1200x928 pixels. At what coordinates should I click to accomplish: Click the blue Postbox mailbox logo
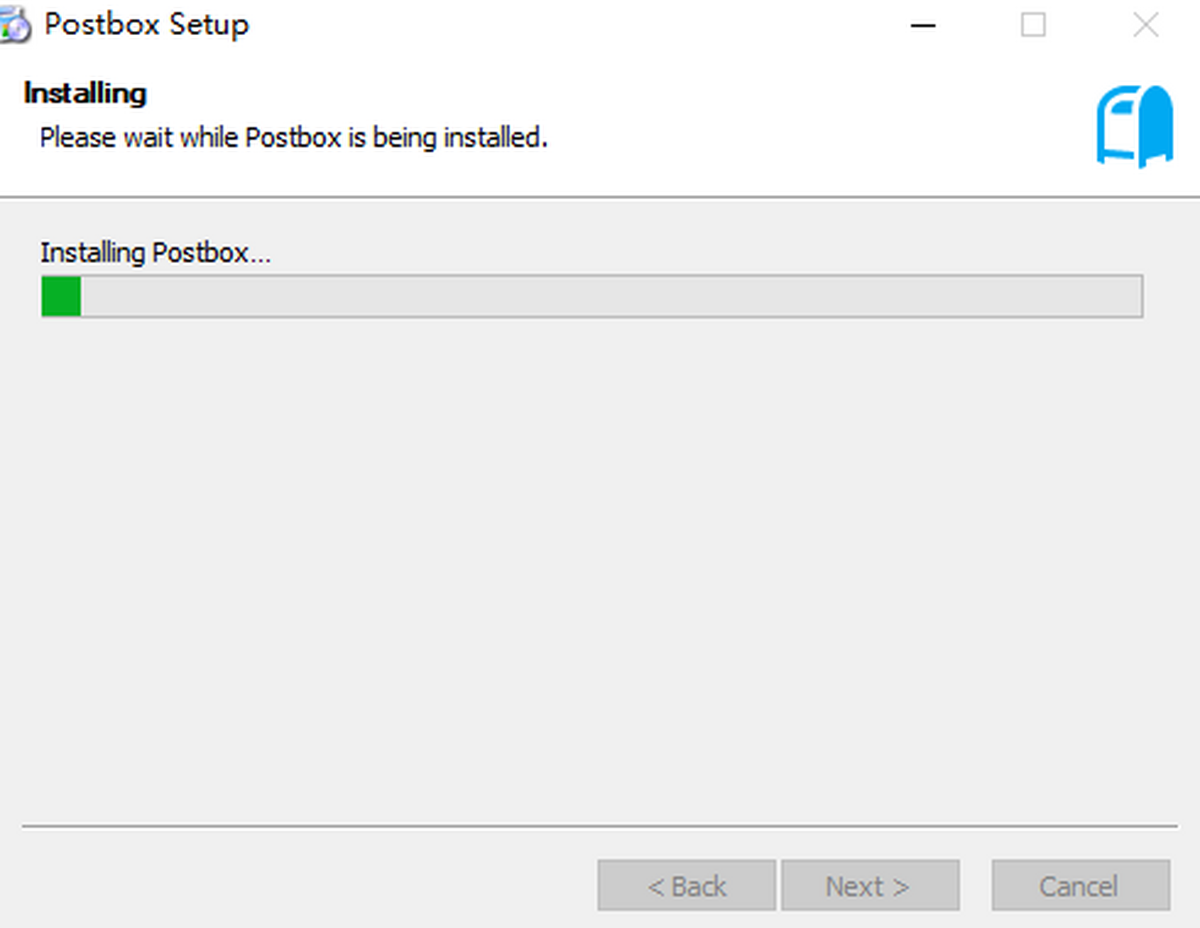(x=1134, y=126)
